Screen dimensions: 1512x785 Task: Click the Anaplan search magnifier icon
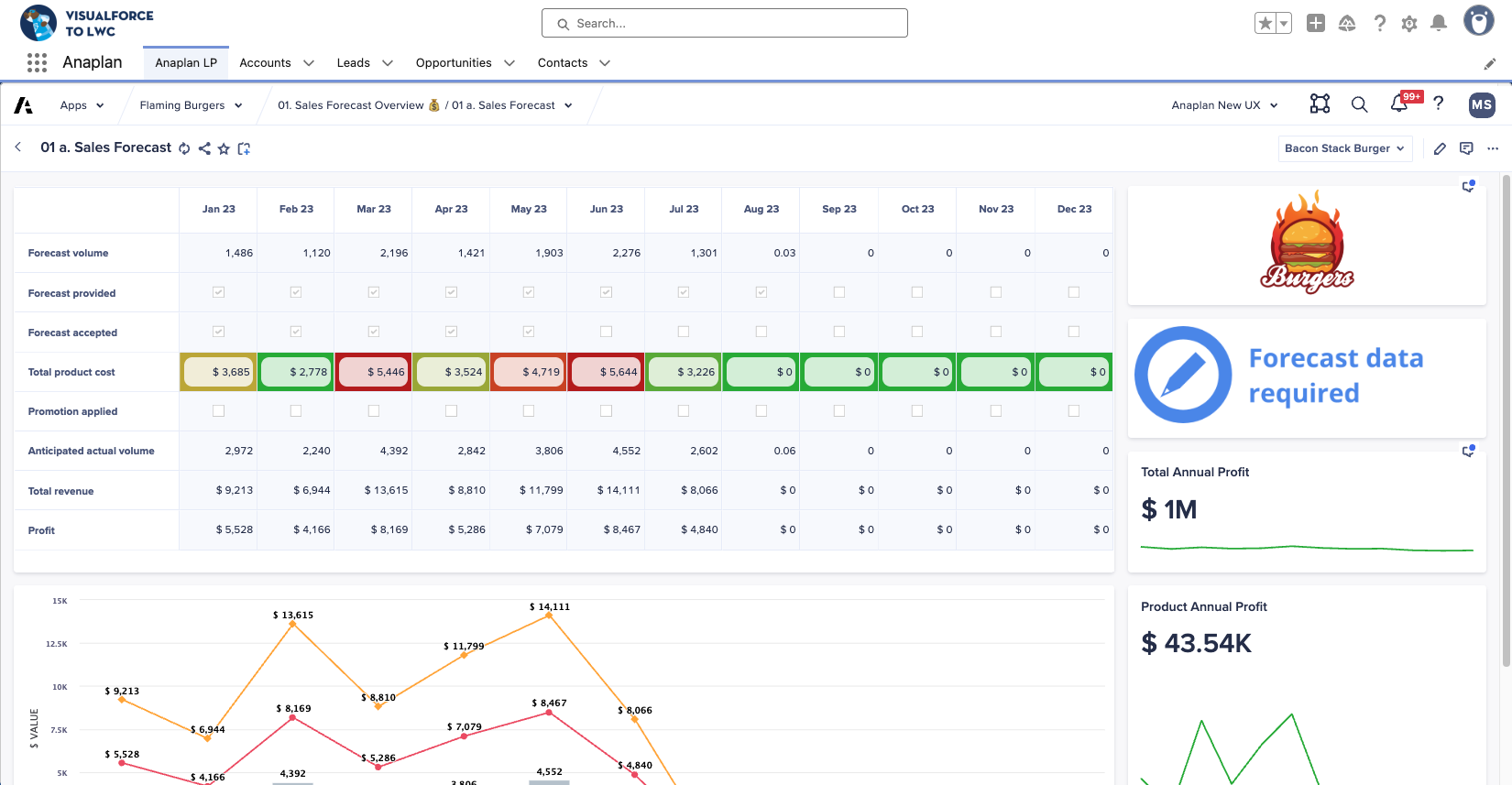click(x=1359, y=104)
